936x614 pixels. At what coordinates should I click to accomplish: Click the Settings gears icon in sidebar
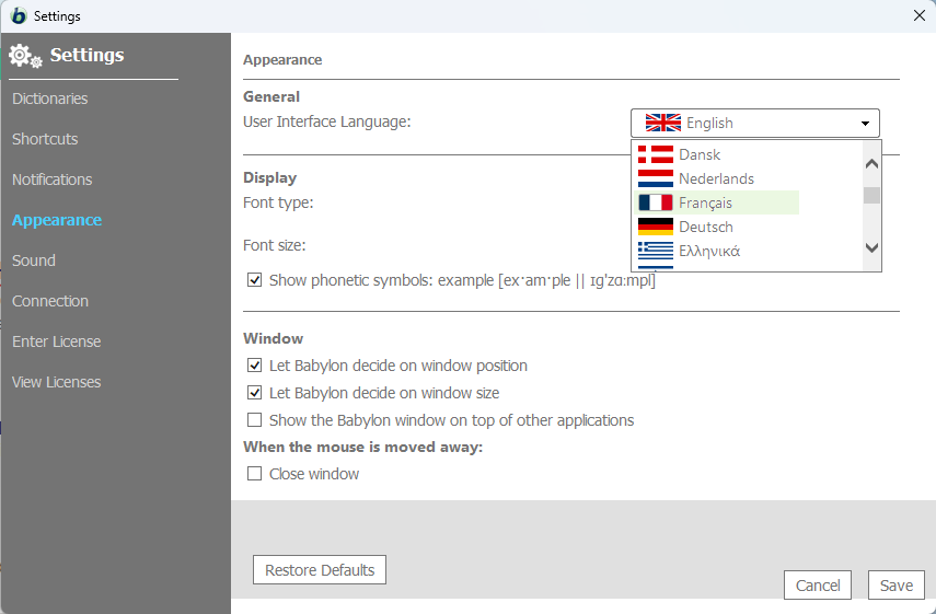(x=26, y=56)
